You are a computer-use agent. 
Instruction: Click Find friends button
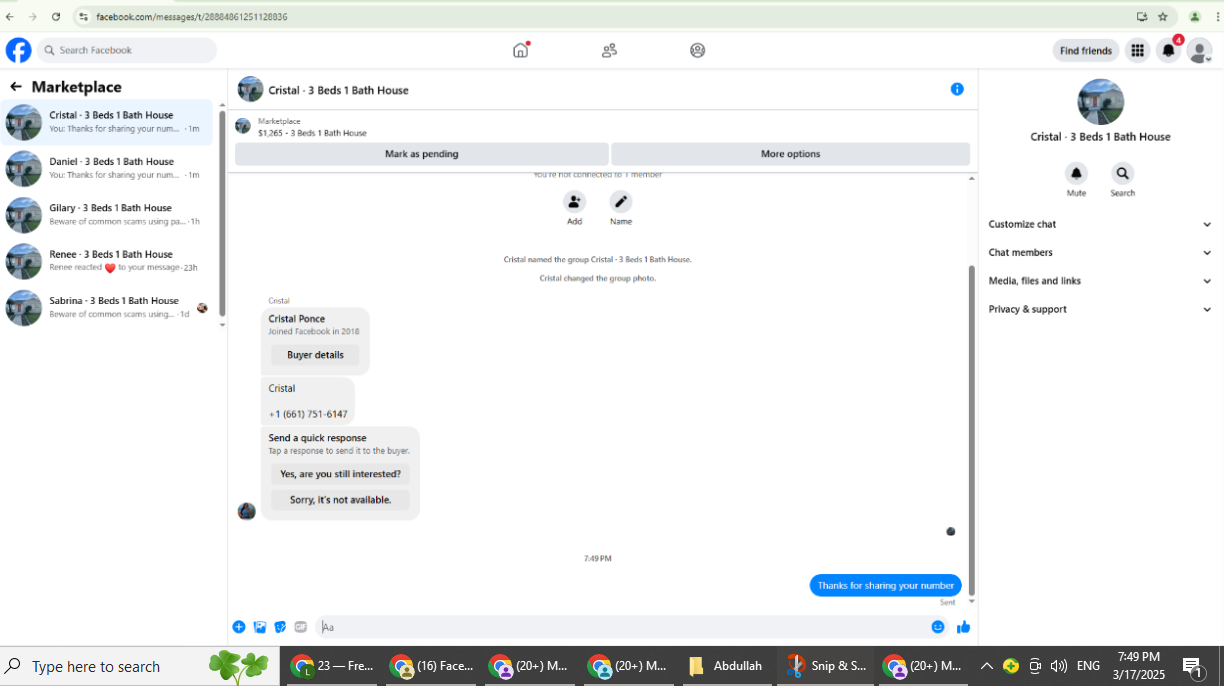point(1086,51)
